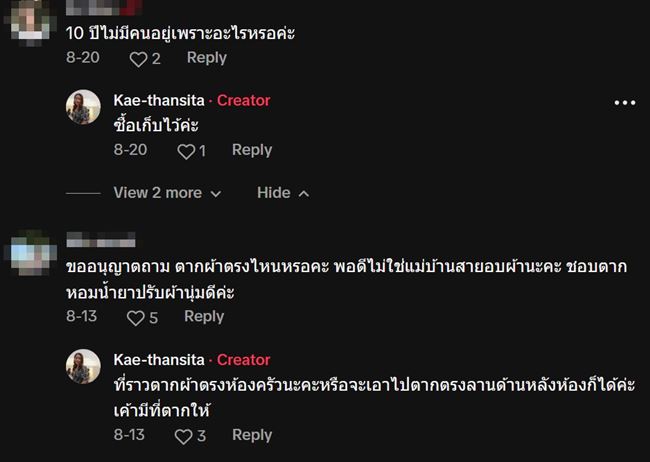650x462 pixels.
Task: Like the comment showing 2 likes
Action: click(x=137, y=59)
